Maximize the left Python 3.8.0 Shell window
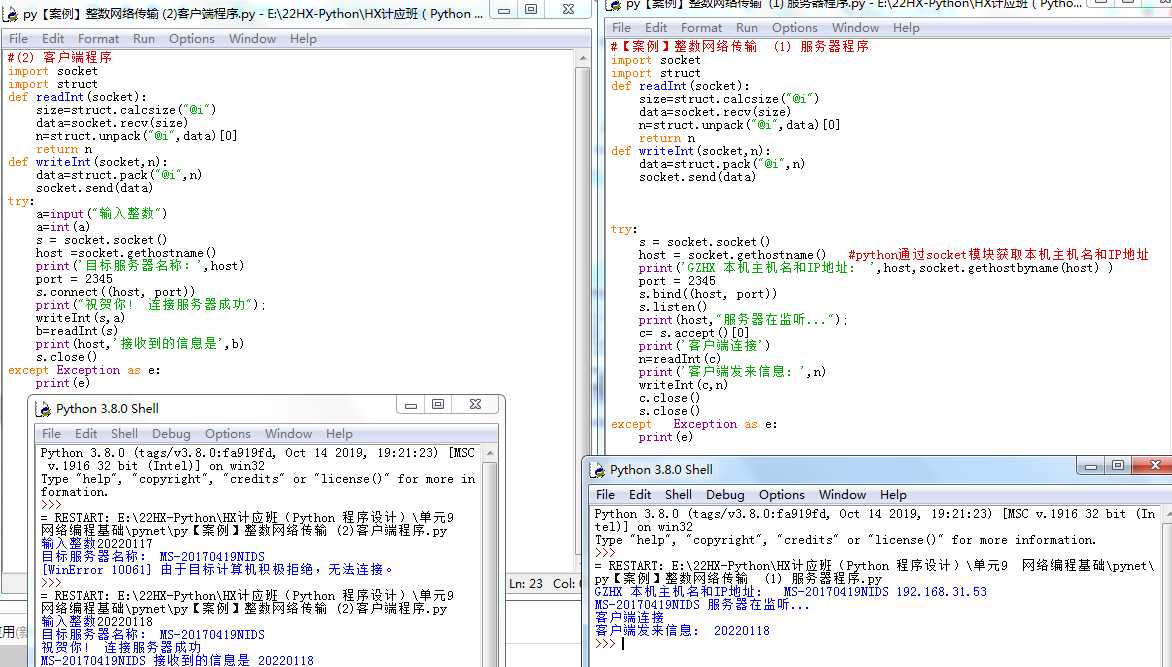Viewport: 1172px width, 667px height. coord(438,405)
